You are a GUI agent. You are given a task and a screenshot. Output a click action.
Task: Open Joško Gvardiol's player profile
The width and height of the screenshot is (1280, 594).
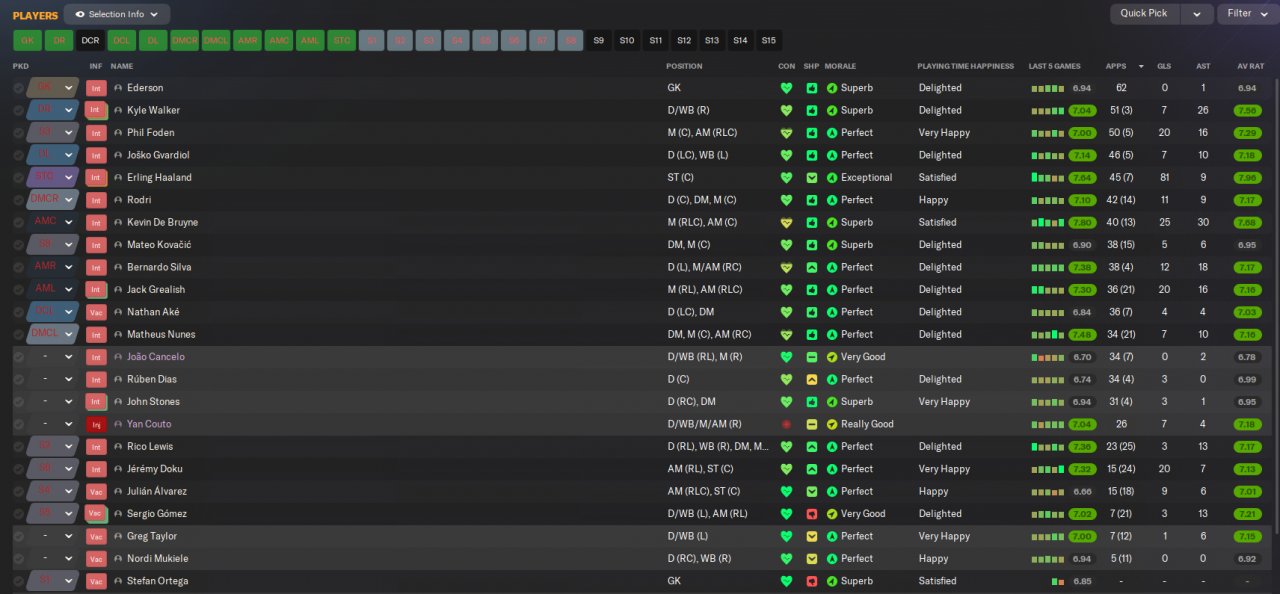158,155
